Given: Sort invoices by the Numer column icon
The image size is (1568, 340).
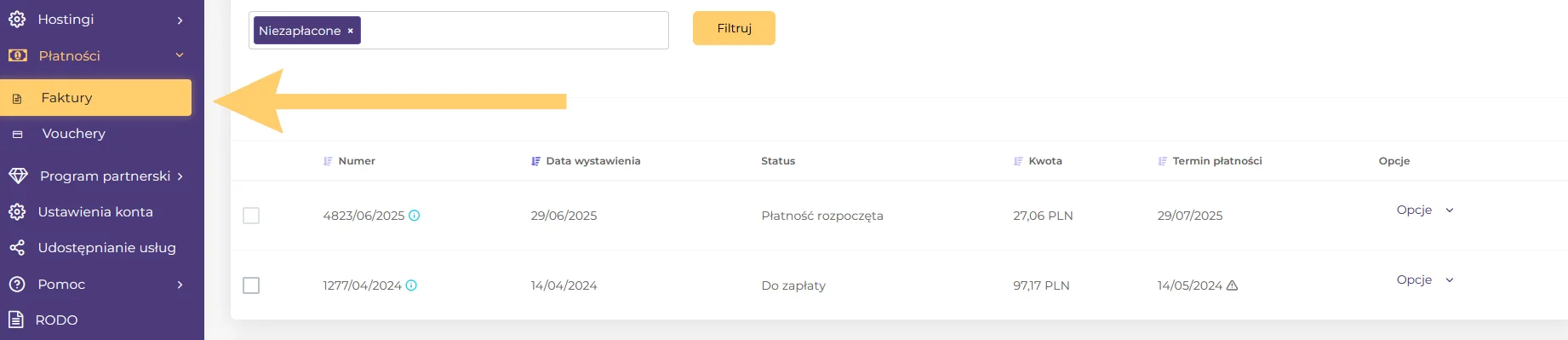Looking at the screenshot, I should (328, 161).
